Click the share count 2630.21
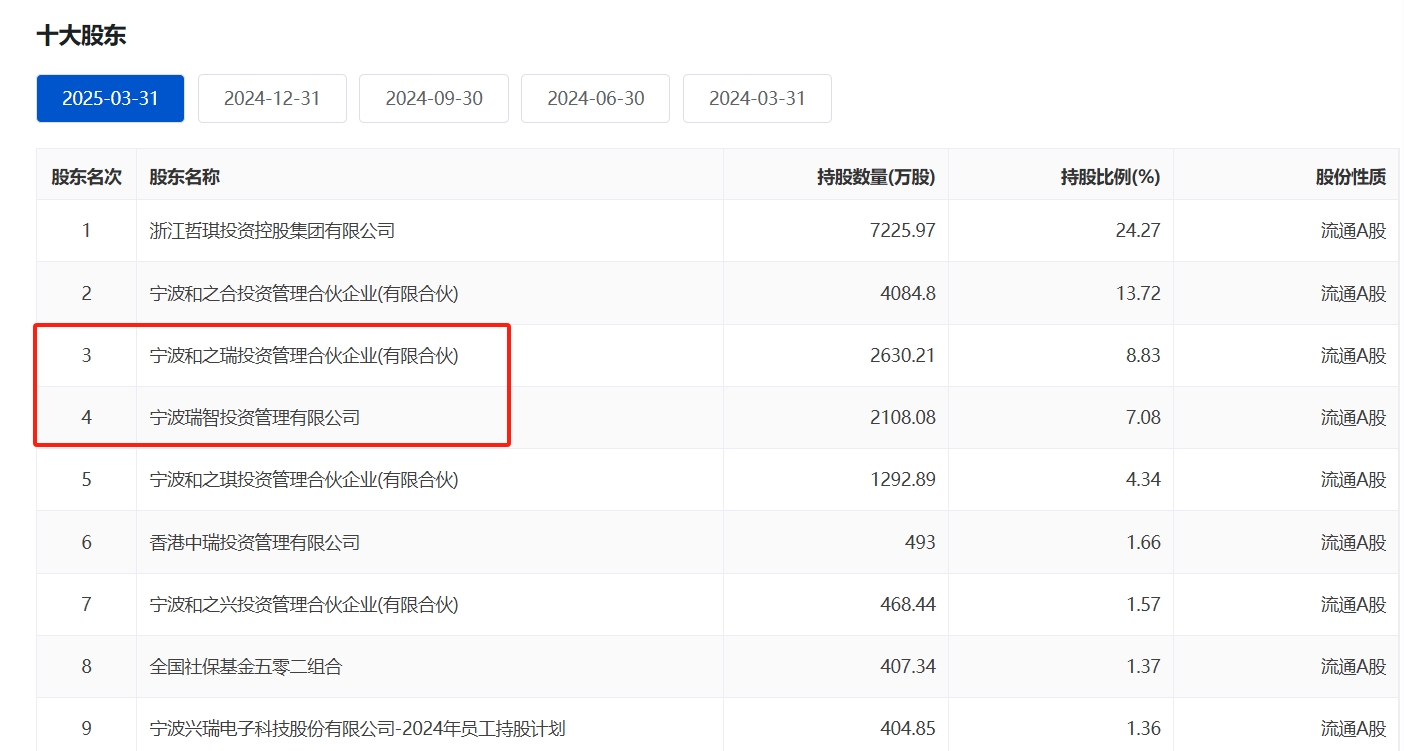Viewport: 1404px width, 751px height. click(903, 355)
